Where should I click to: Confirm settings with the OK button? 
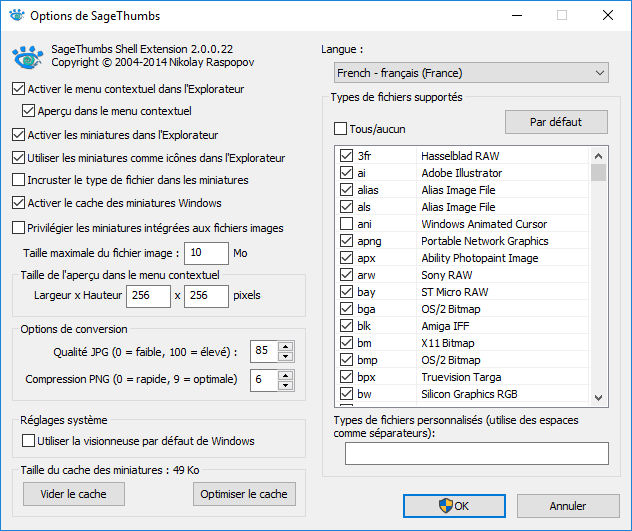click(454, 506)
